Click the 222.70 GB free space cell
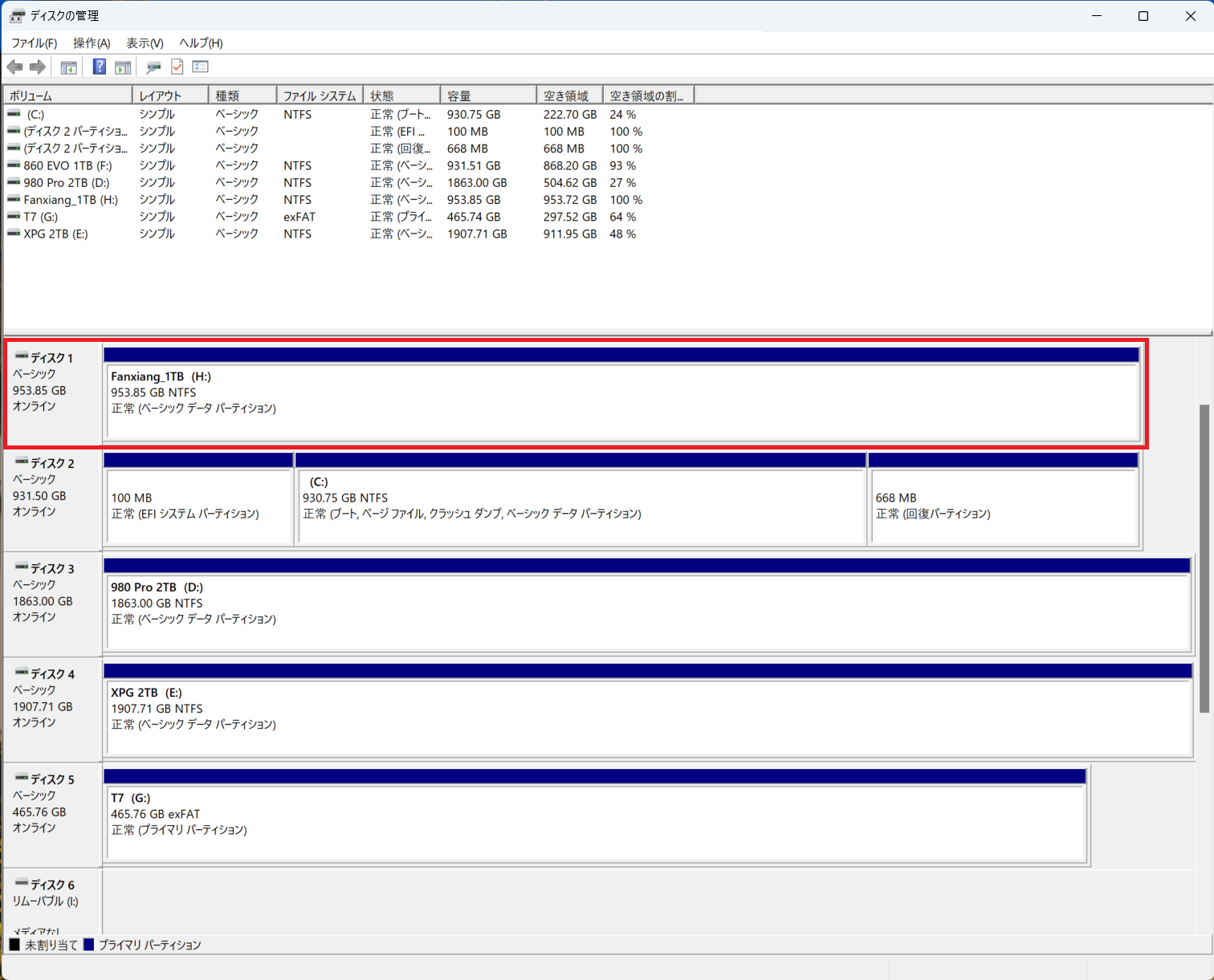Image resolution: width=1214 pixels, height=980 pixels. click(x=570, y=115)
